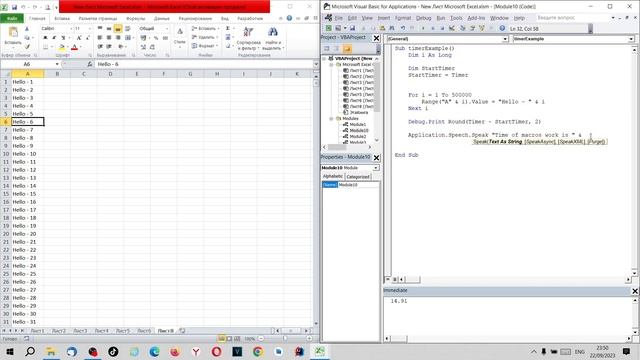Click Find and Select binoculars in Excel ribbon
The image size is (640, 360).
(x=273, y=32)
